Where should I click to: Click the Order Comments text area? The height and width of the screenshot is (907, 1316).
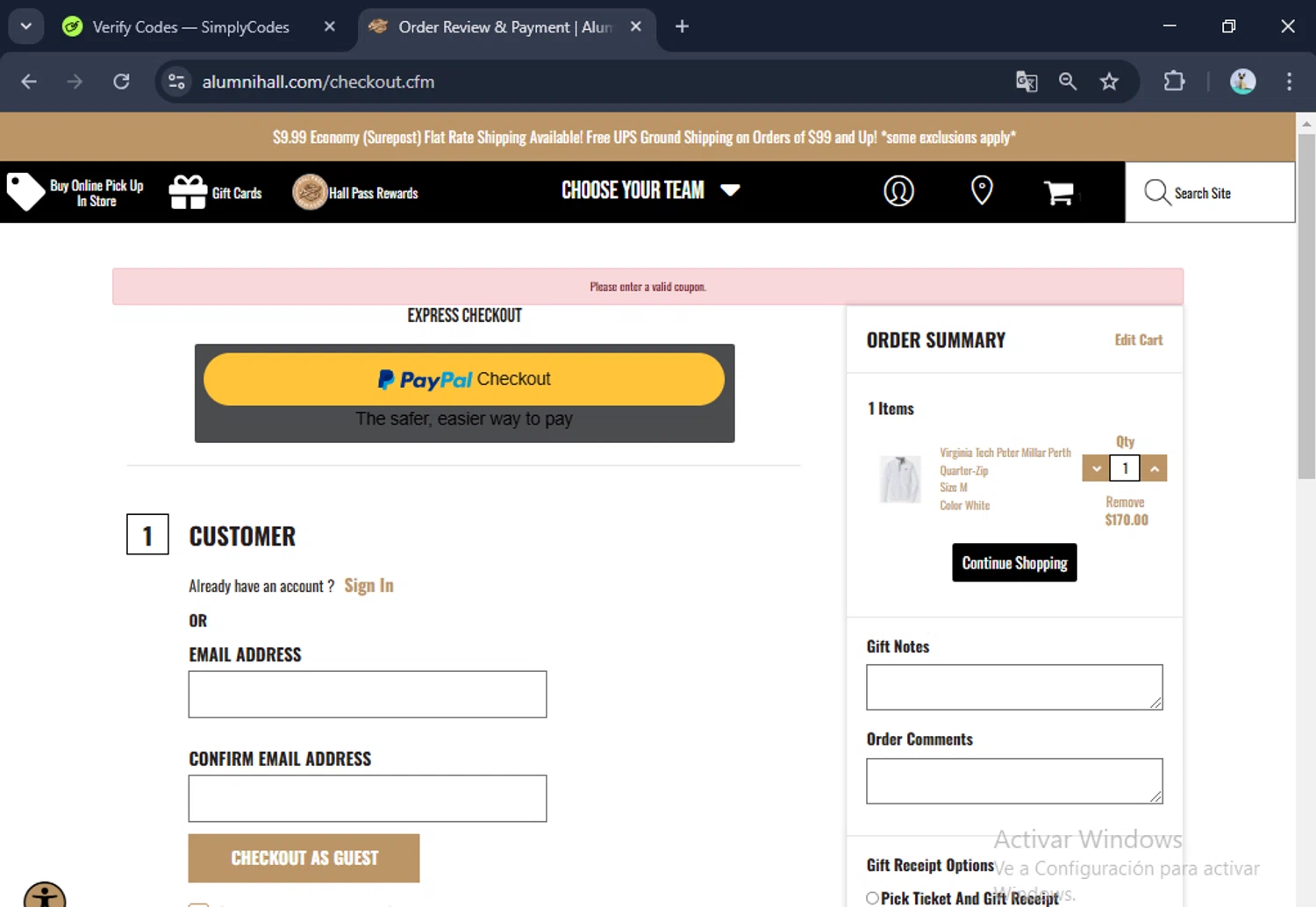pyautogui.click(x=1014, y=781)
